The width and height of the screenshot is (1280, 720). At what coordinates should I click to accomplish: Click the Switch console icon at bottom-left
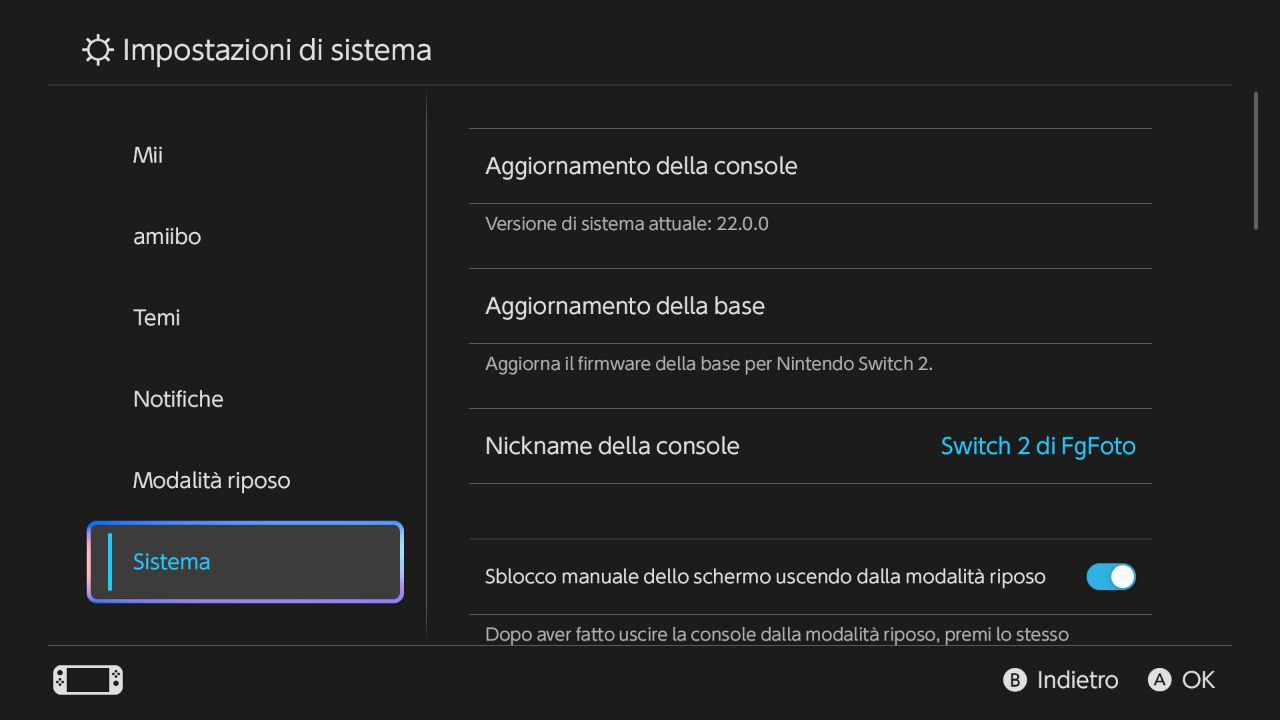(88, 680)
